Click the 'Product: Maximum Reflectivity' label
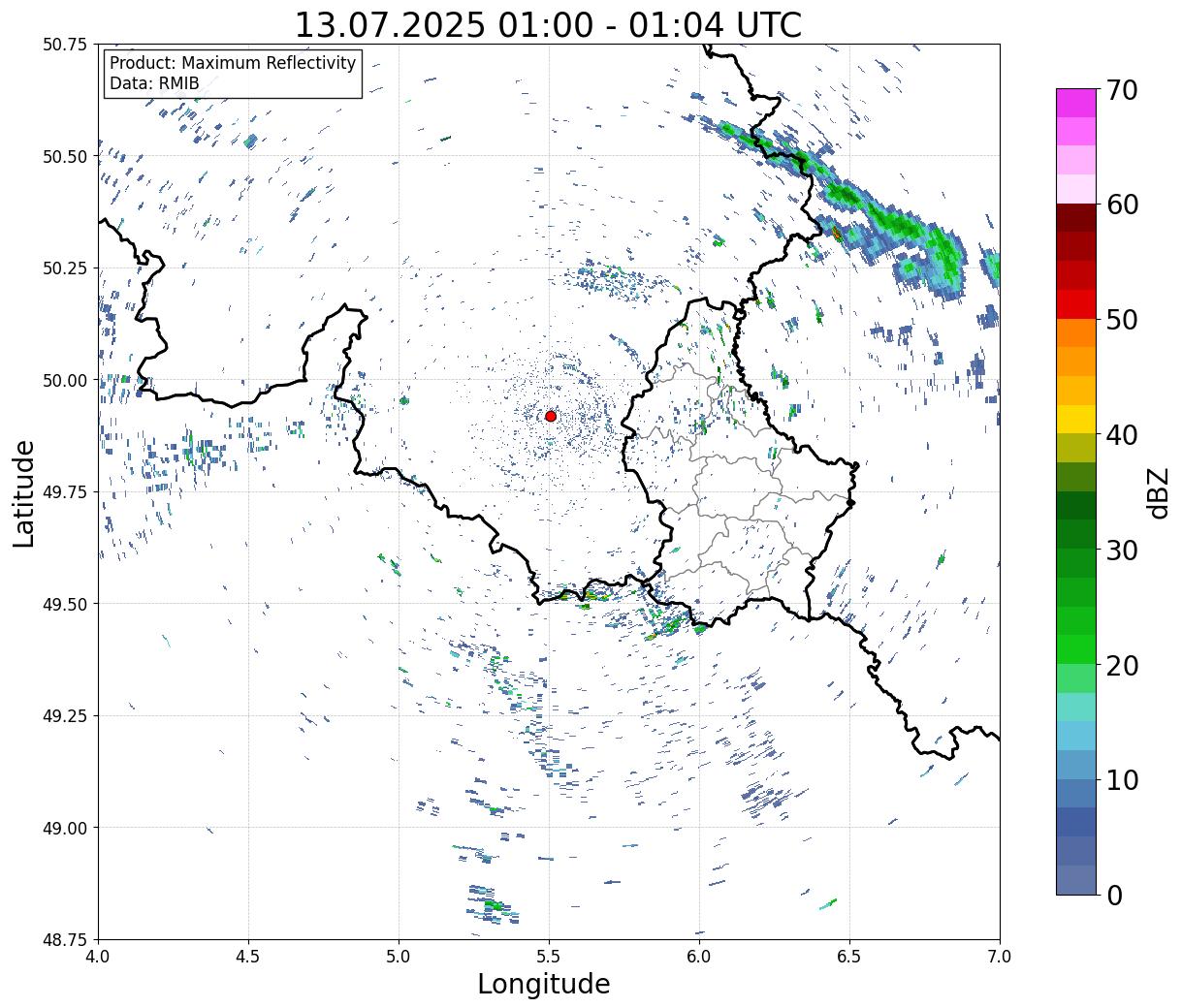The height and width of the screenshot is (1008, 1182). point(233,63)
